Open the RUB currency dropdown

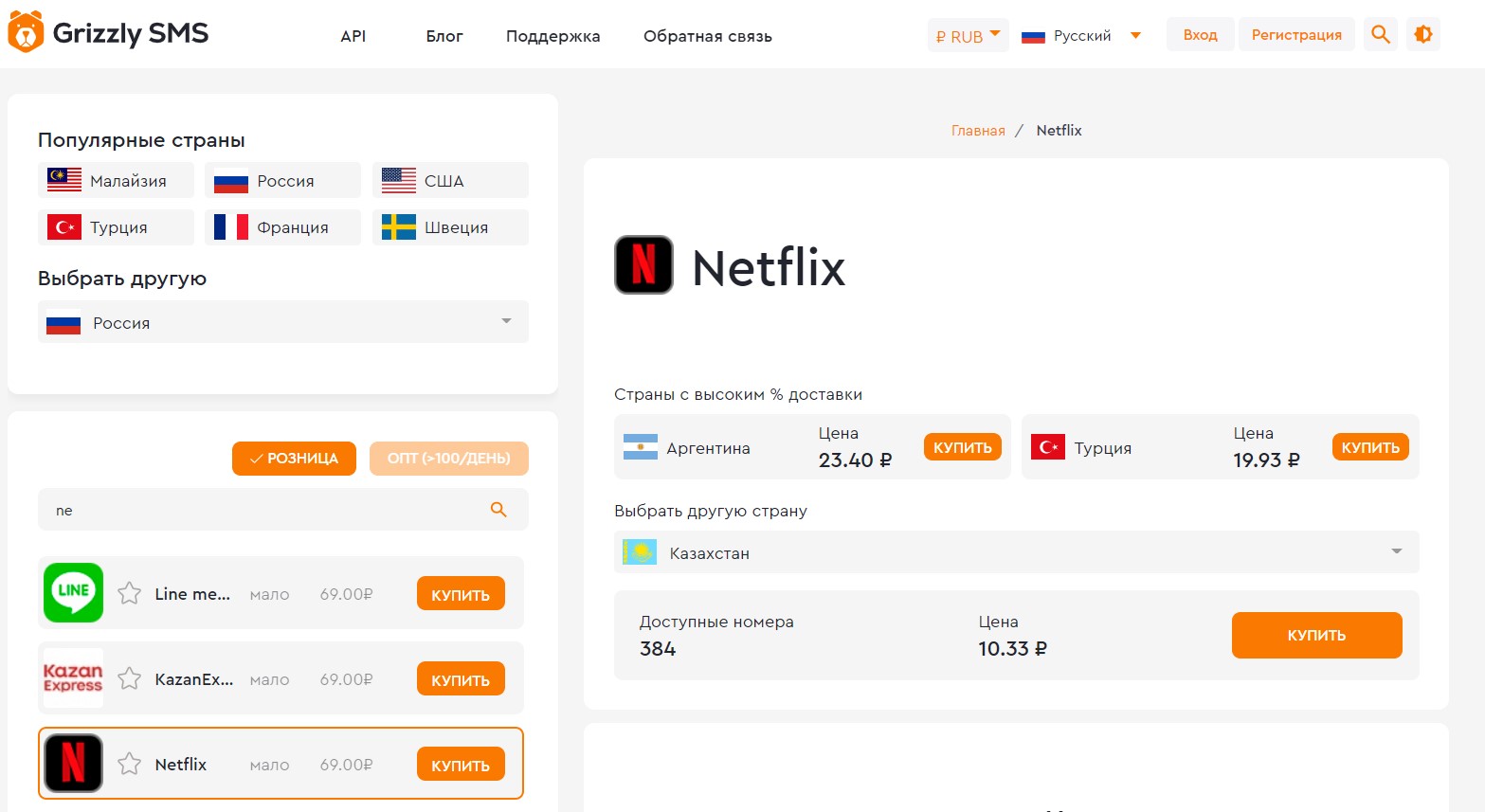(968, 35)
